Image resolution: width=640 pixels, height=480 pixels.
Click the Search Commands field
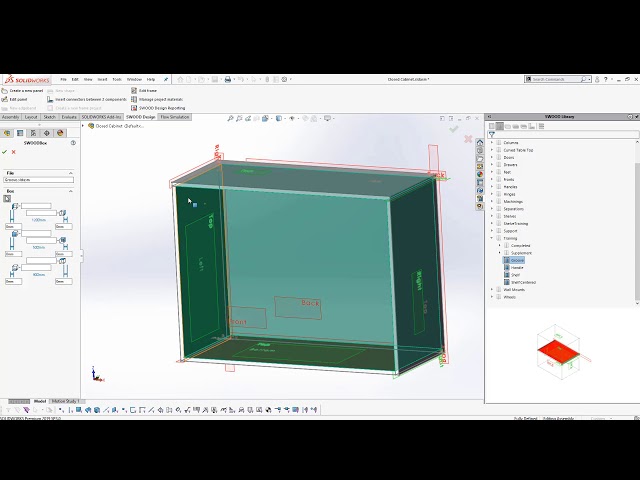click(x=556, y=79)
